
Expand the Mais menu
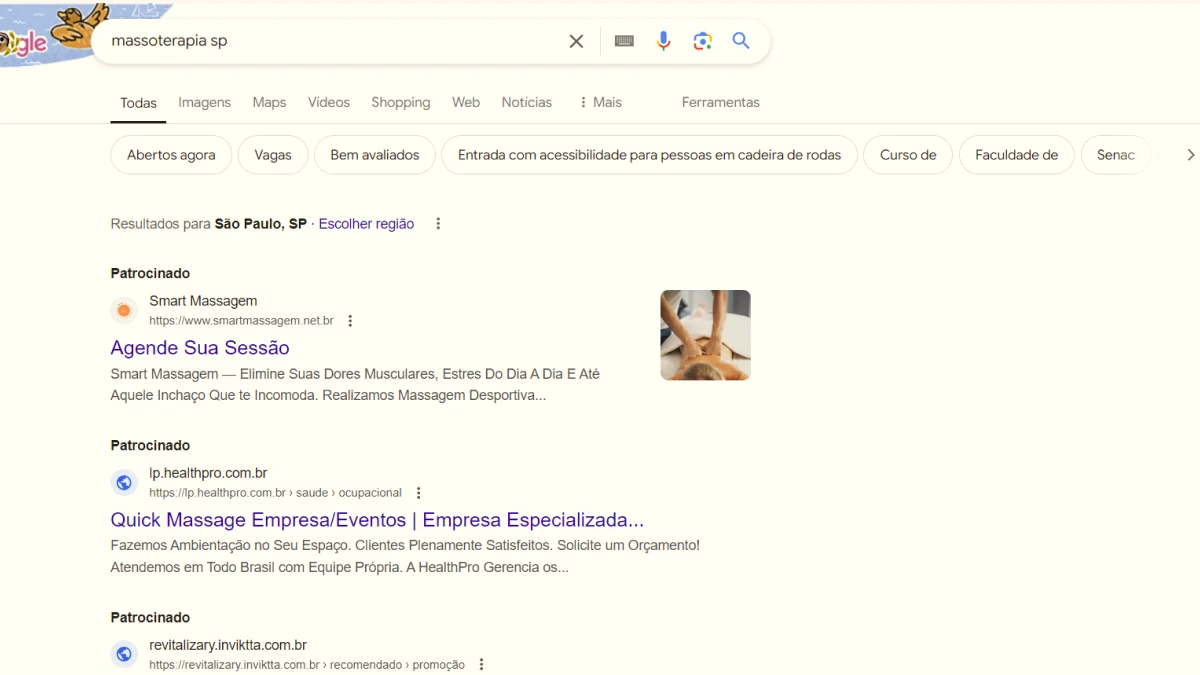(x=600, y=102)
